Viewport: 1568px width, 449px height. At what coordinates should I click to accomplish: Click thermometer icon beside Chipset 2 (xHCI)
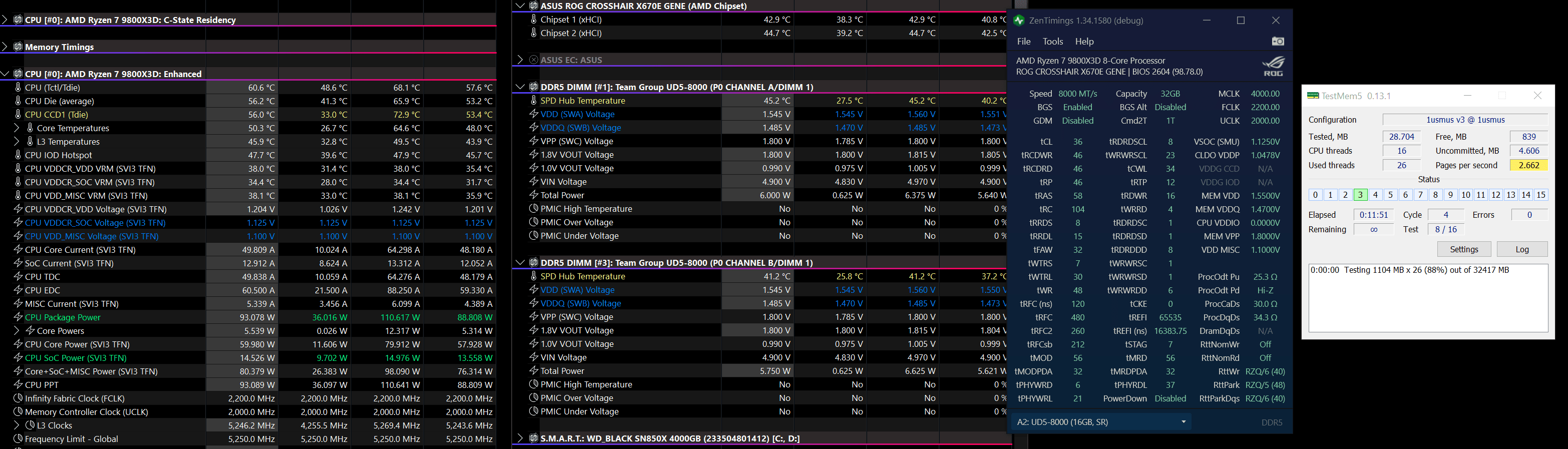click(x=534, y=33)
